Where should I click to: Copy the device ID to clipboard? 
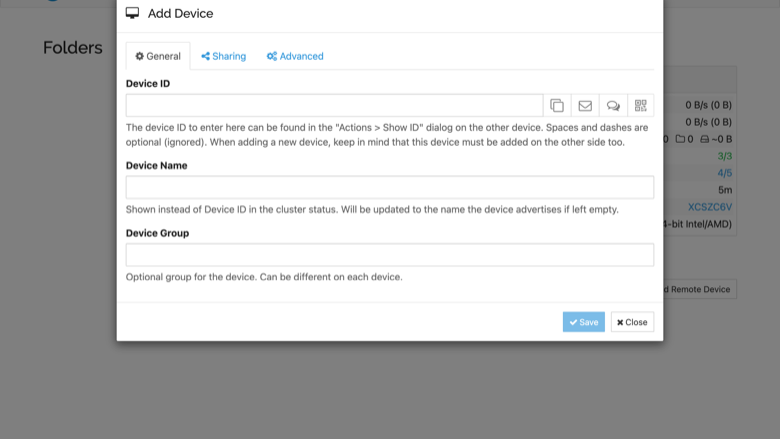[x=557, y=105]
